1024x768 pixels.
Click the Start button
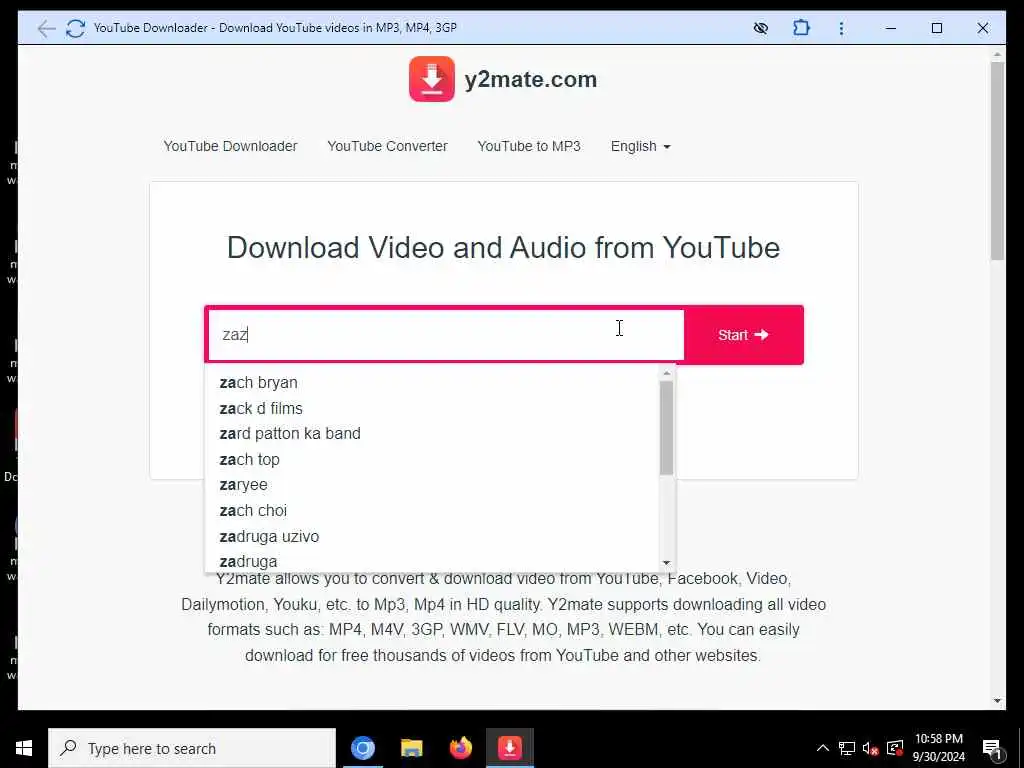click(743, 334)
